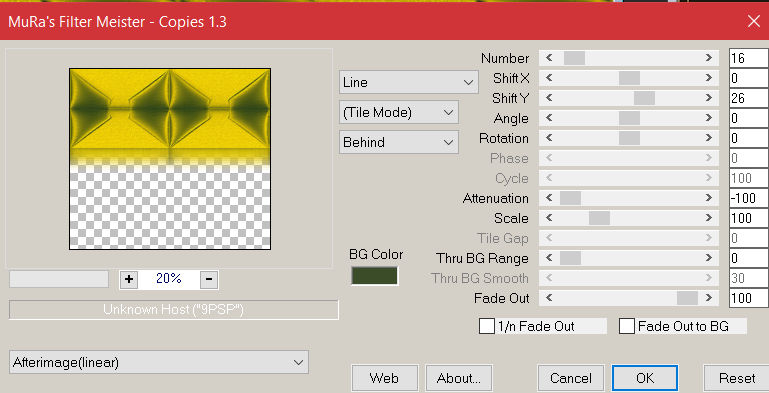Click the BG Color swatch
The width and height of the screenshot is (769, 393).
(x=374, y=276)
